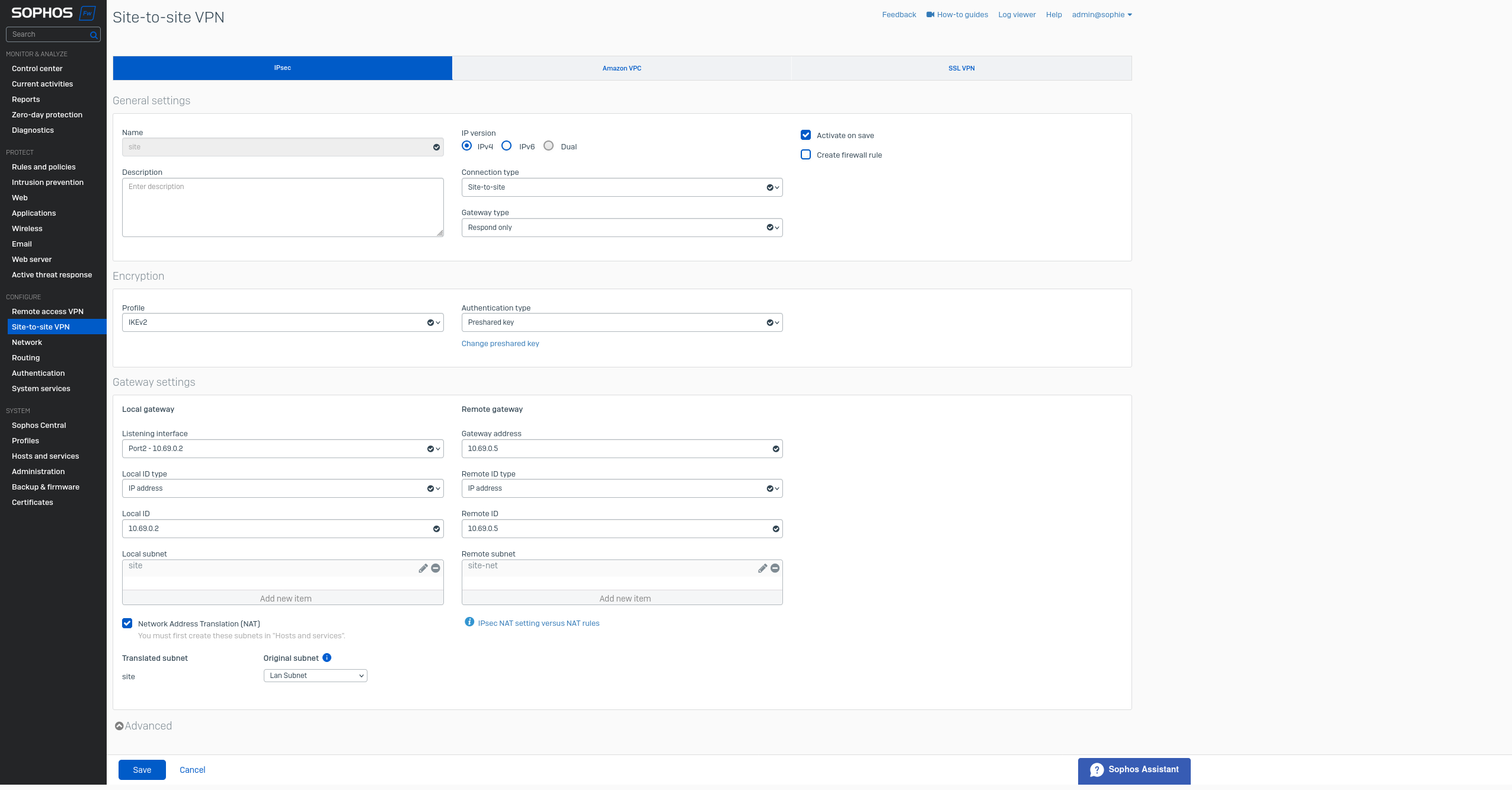Image resolution: width=1512 pixels, height=790 pixels.
Task: Click pencil edit icon for Remote subnet site-net
Action: click(762, 568)
